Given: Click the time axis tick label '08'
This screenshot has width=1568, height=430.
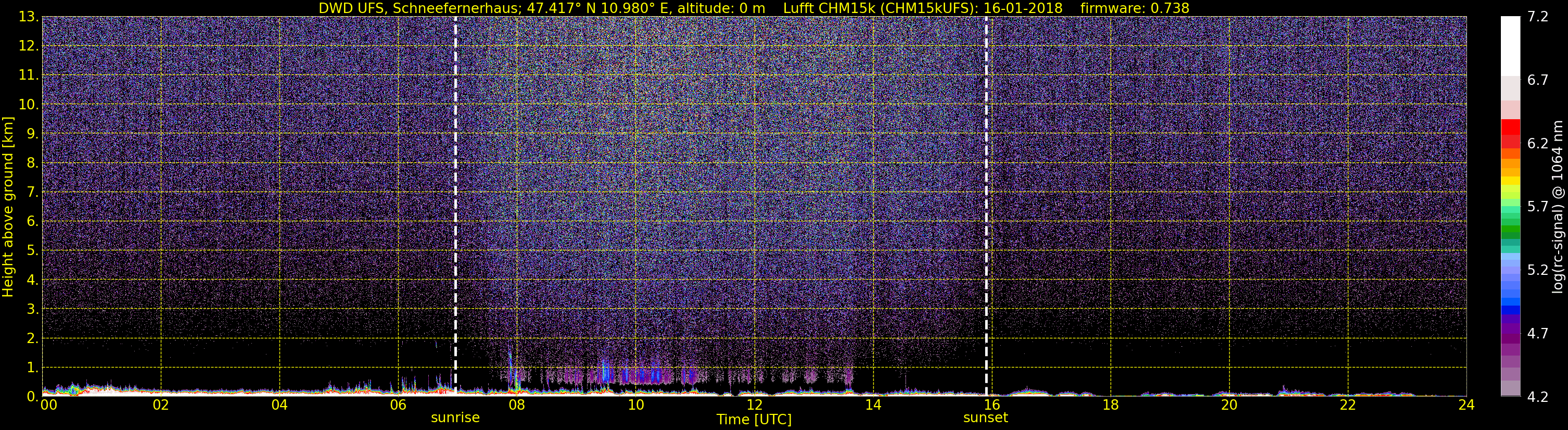Looking at the screenshot, I should (x=517, y=405).
